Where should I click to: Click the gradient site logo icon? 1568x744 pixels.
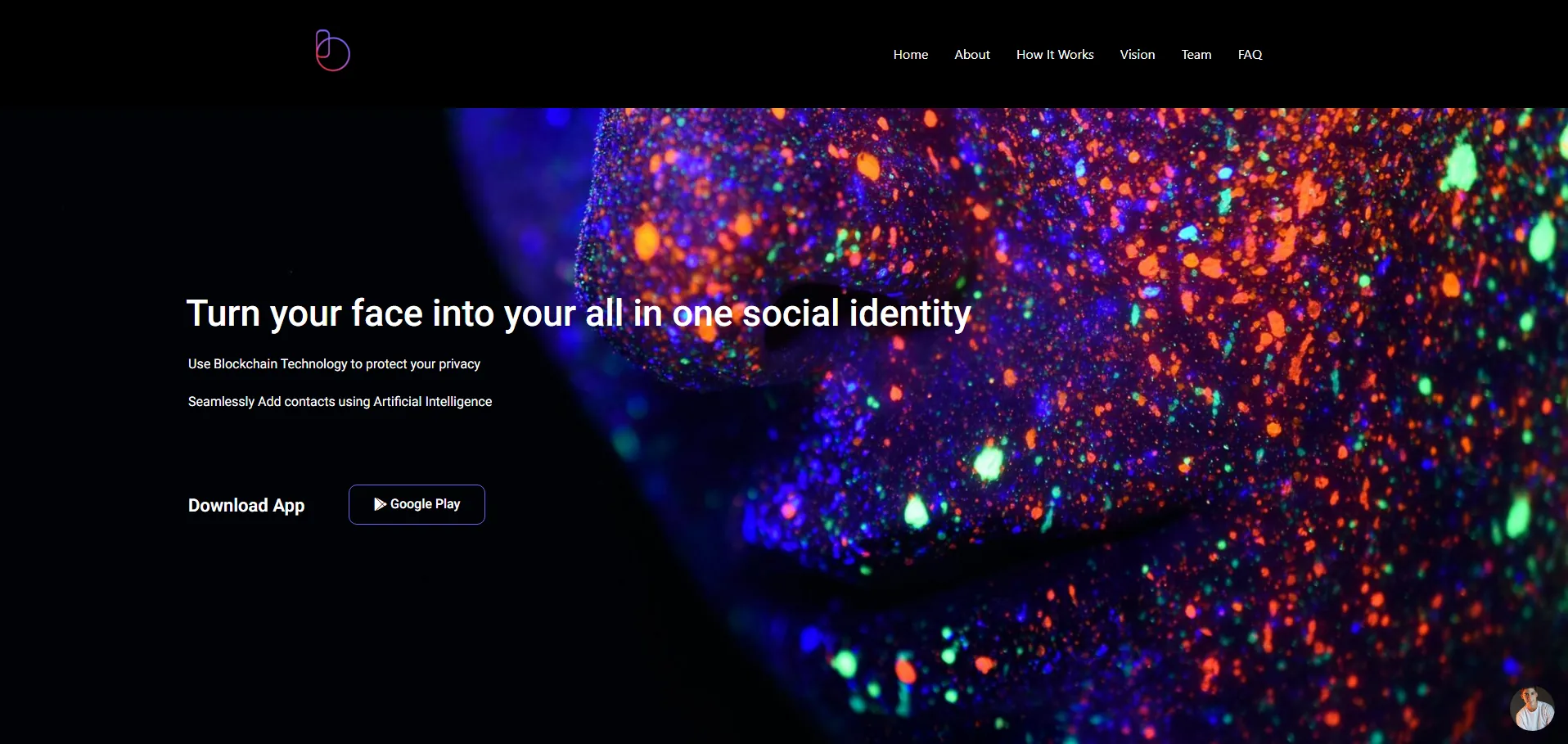point(332,51)
